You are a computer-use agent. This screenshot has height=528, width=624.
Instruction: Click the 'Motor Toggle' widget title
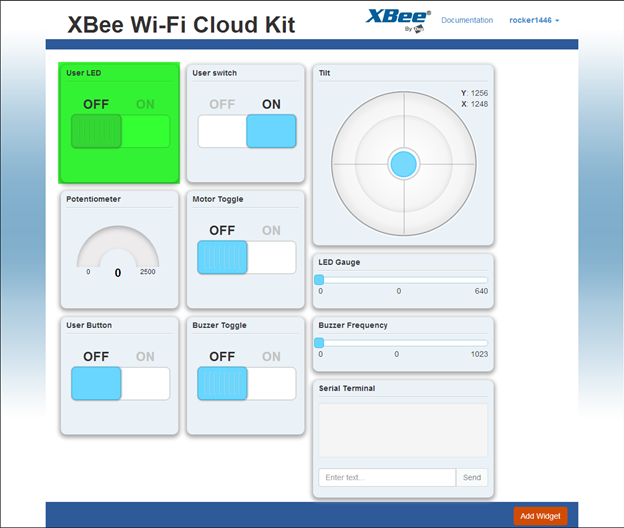(218, 199)
